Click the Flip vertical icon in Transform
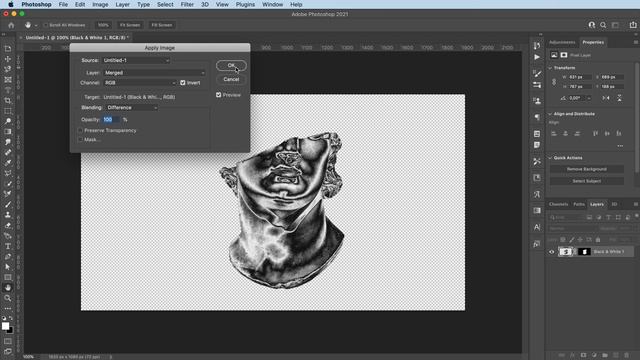Image resolution: width=640 pixels, height=360 pixels. tap(619, 98)
